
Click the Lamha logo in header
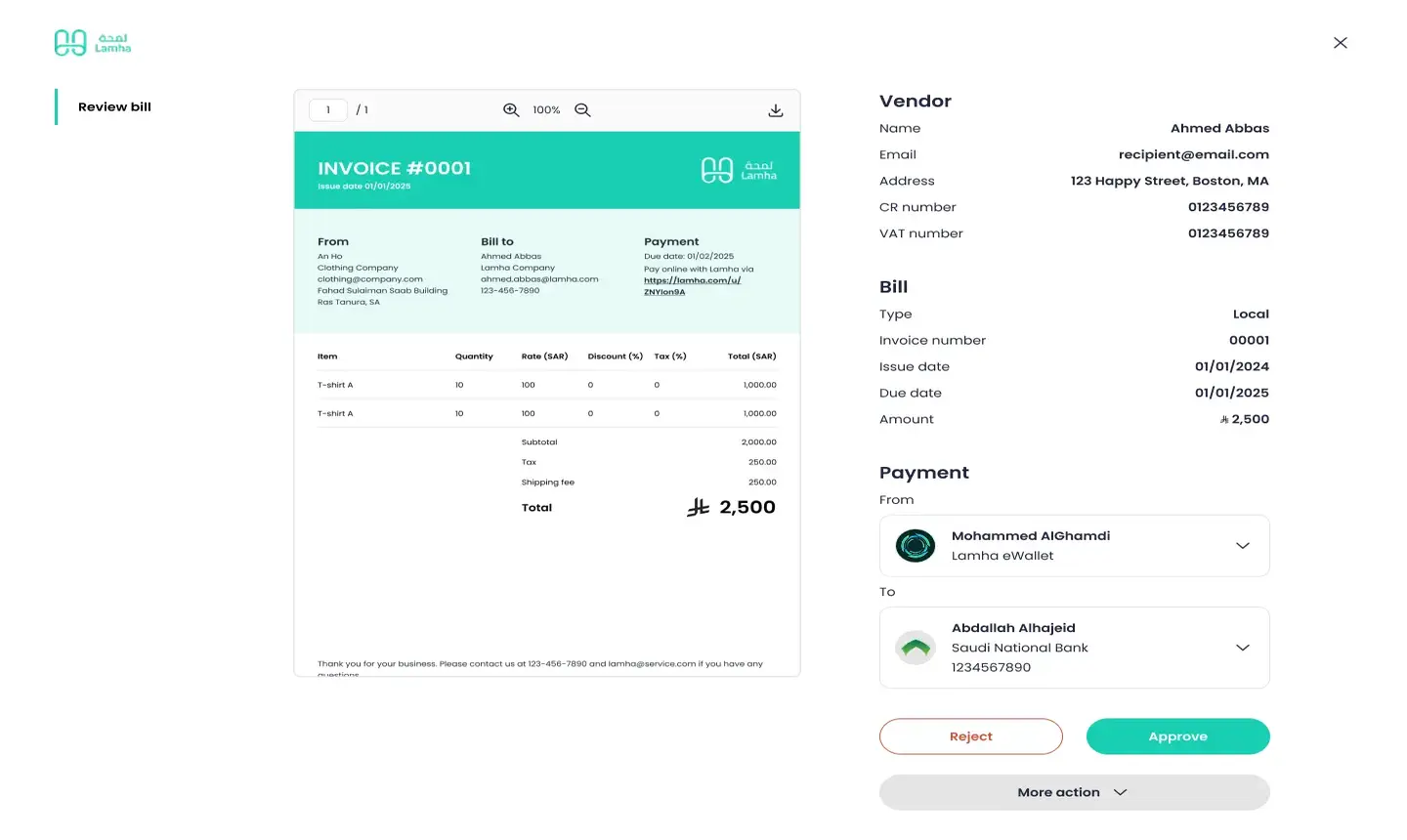point(93,42)
